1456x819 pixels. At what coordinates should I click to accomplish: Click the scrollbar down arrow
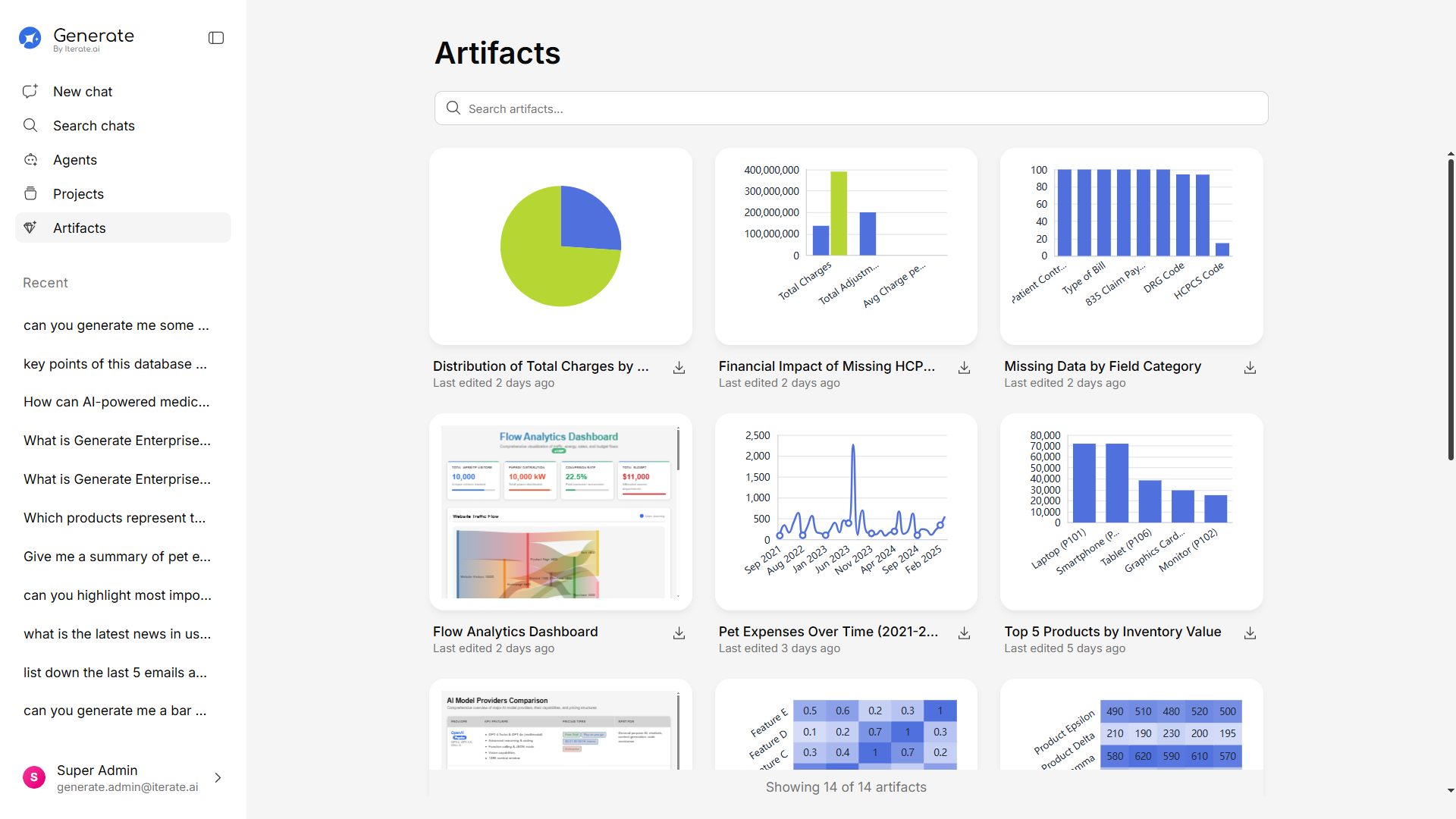(1450, 790)
